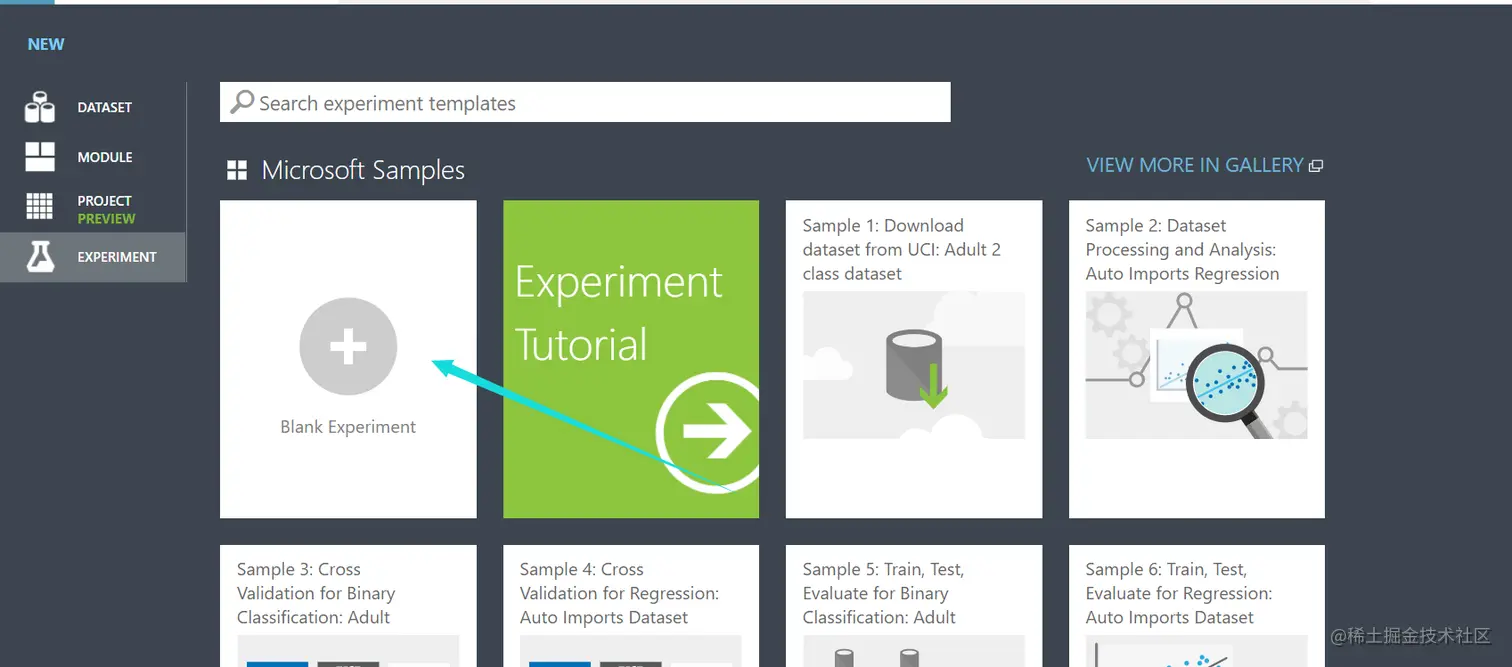Open Sample 2 magnifier chart thumbnail
Screen dimensions: 1512x667
click(1197, 365)
